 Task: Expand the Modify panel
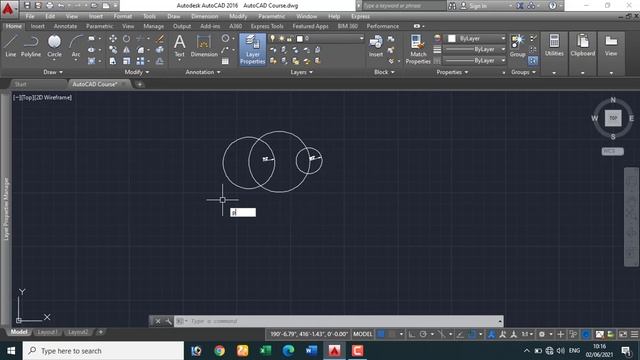pyautogui.click(x=137, y=72)
